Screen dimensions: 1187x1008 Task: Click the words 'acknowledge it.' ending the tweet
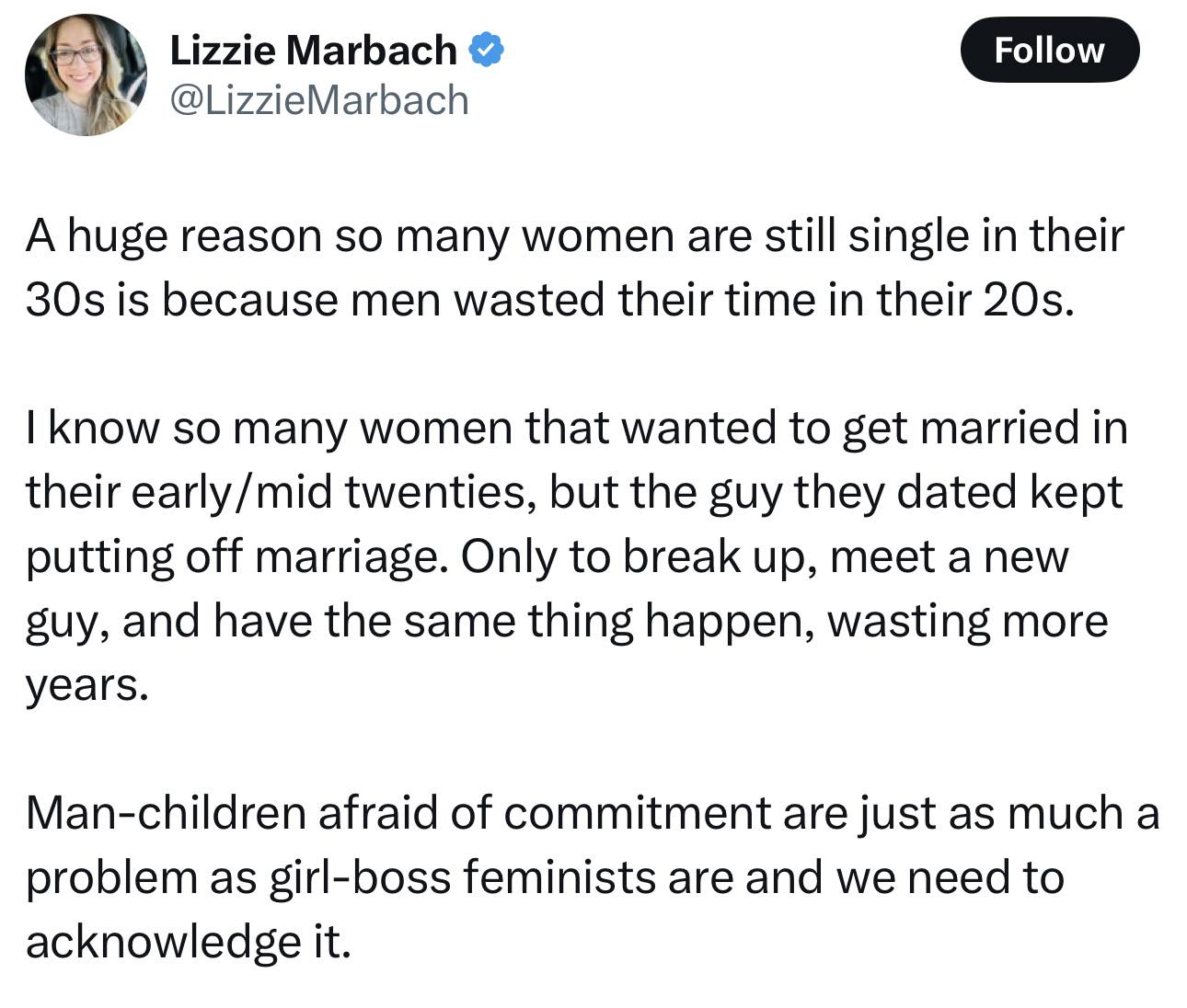point(189,942)
